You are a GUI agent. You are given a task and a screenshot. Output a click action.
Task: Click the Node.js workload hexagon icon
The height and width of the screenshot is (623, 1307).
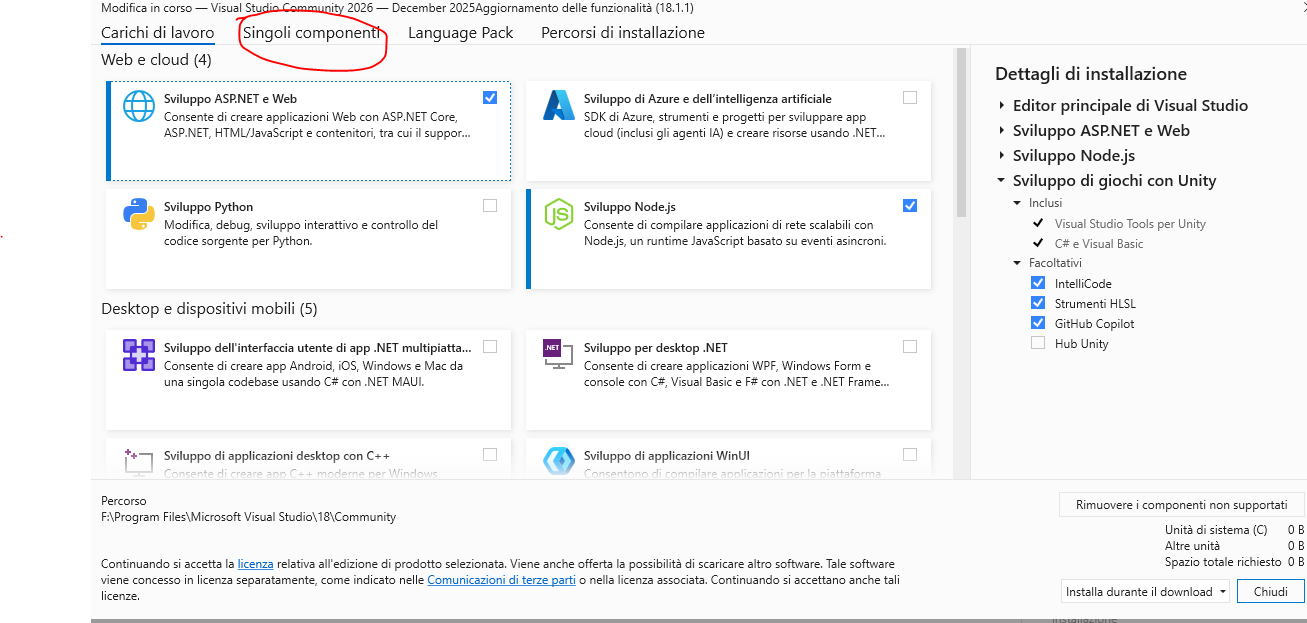tap(557, 214)
